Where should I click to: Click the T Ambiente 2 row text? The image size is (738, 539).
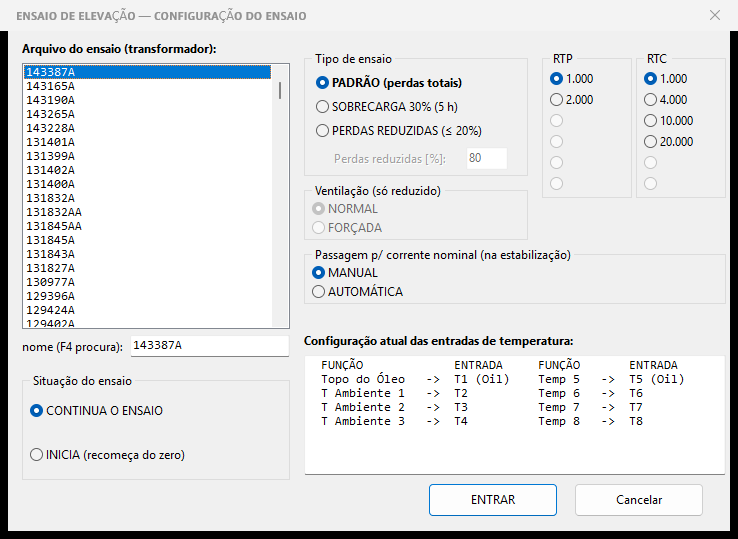tap(363, 407)
